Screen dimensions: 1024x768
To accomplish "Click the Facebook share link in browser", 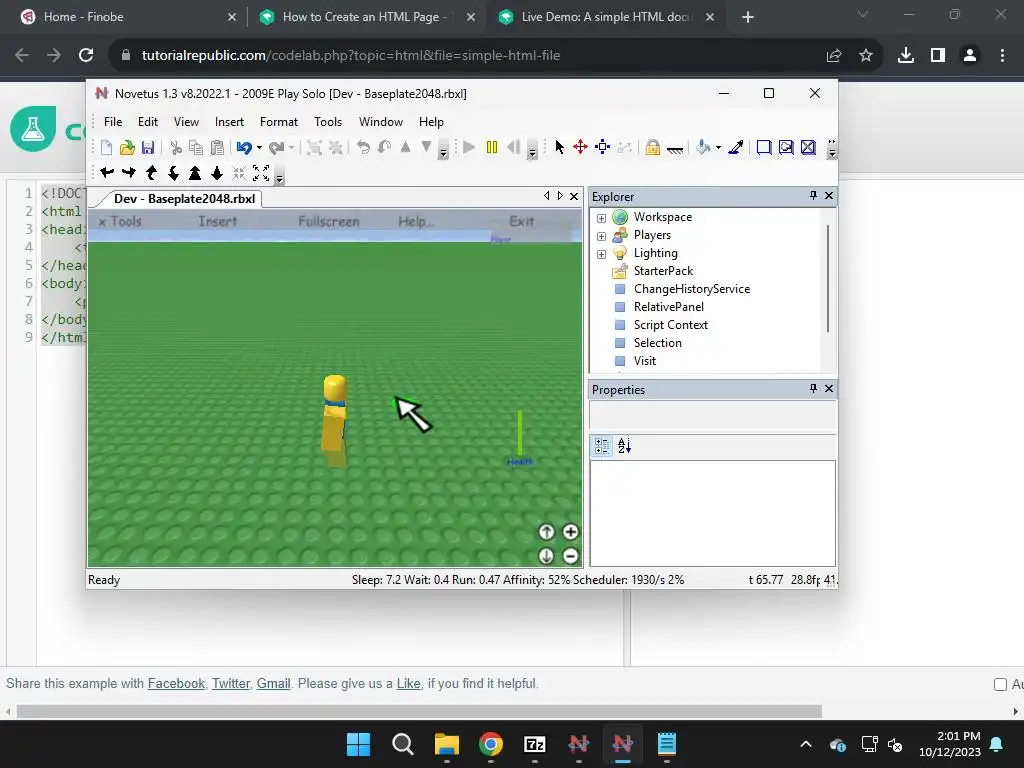I will click(176, 683).
